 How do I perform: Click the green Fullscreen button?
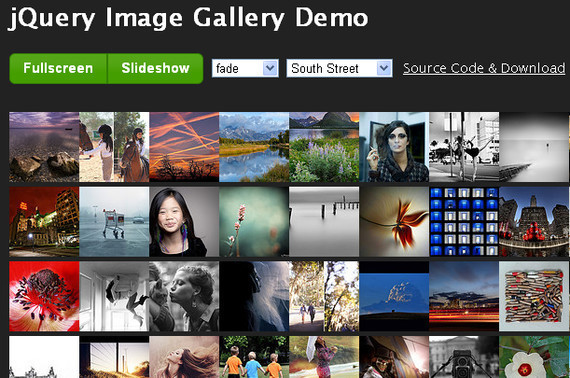pos(59,68)
